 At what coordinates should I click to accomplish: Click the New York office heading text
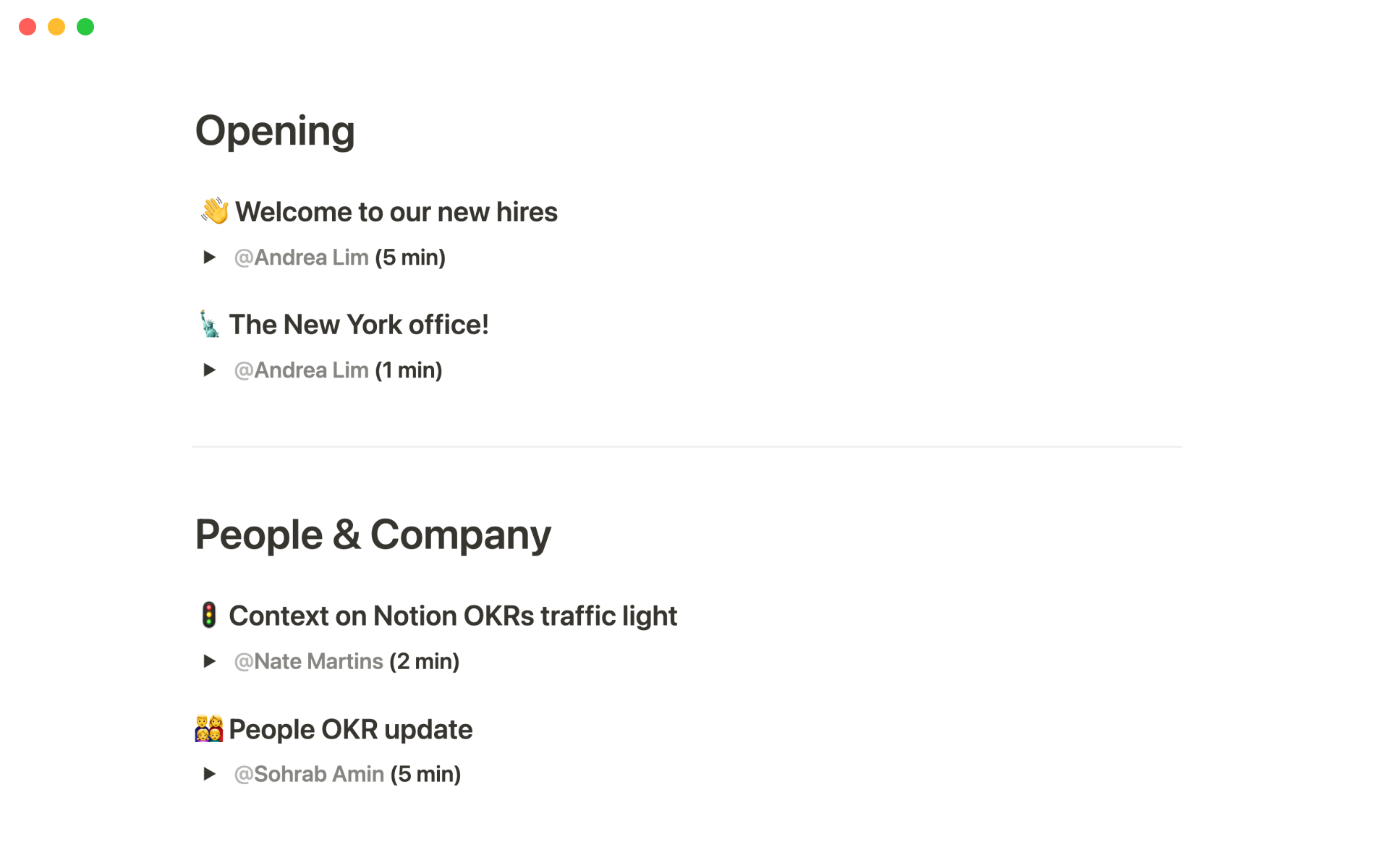click(359, 325)
